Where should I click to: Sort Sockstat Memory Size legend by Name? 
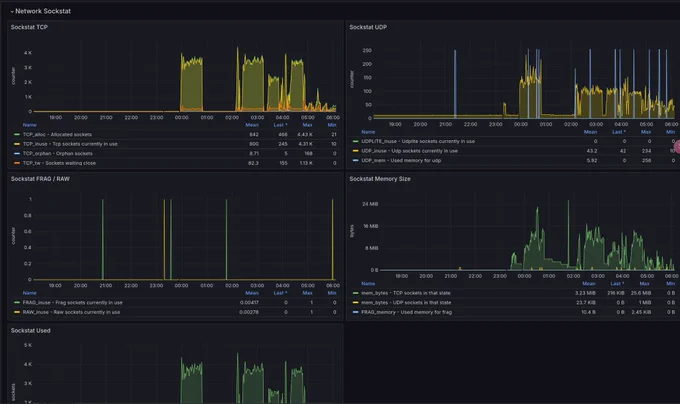tap(368, 283)
